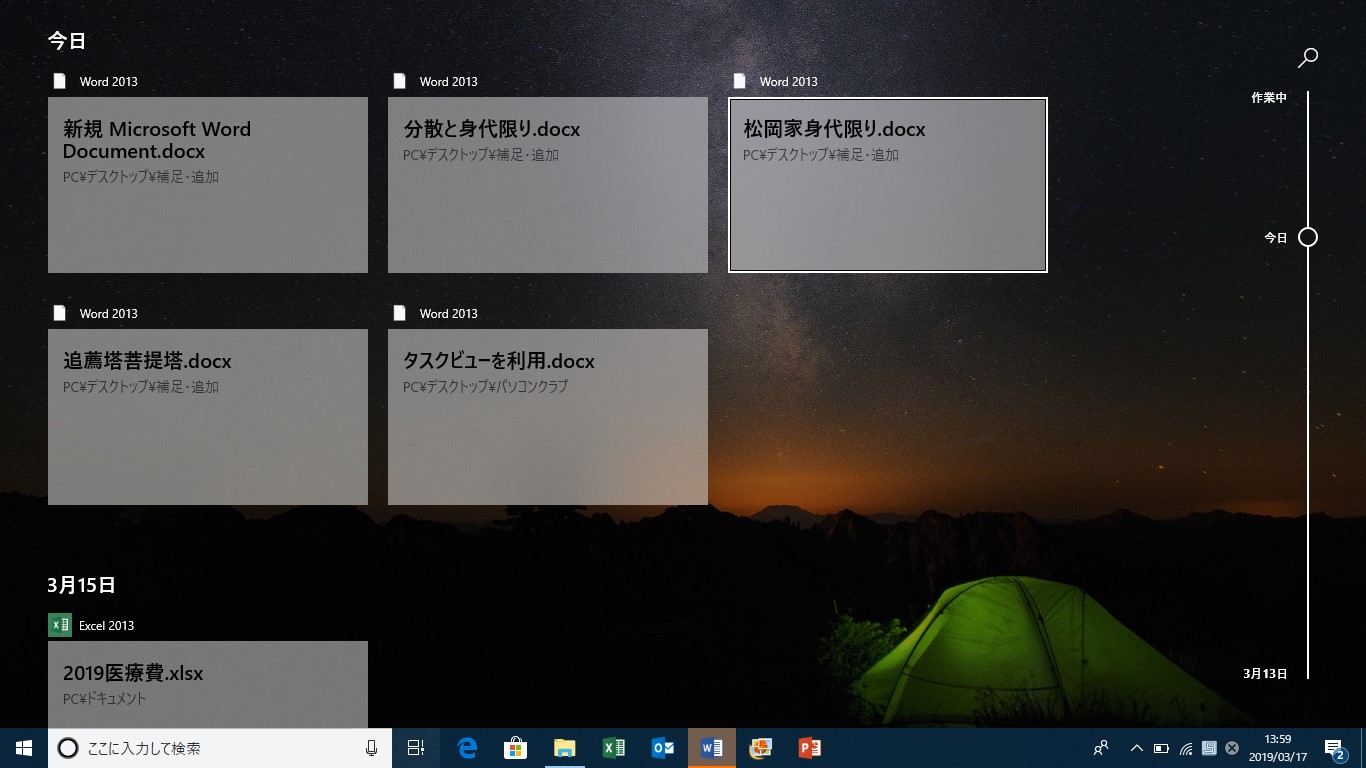The height and width of the screenshot is (768, 1366).
Task: Click the ここに入力して検索 search box
Action: [x=220, y=748]
